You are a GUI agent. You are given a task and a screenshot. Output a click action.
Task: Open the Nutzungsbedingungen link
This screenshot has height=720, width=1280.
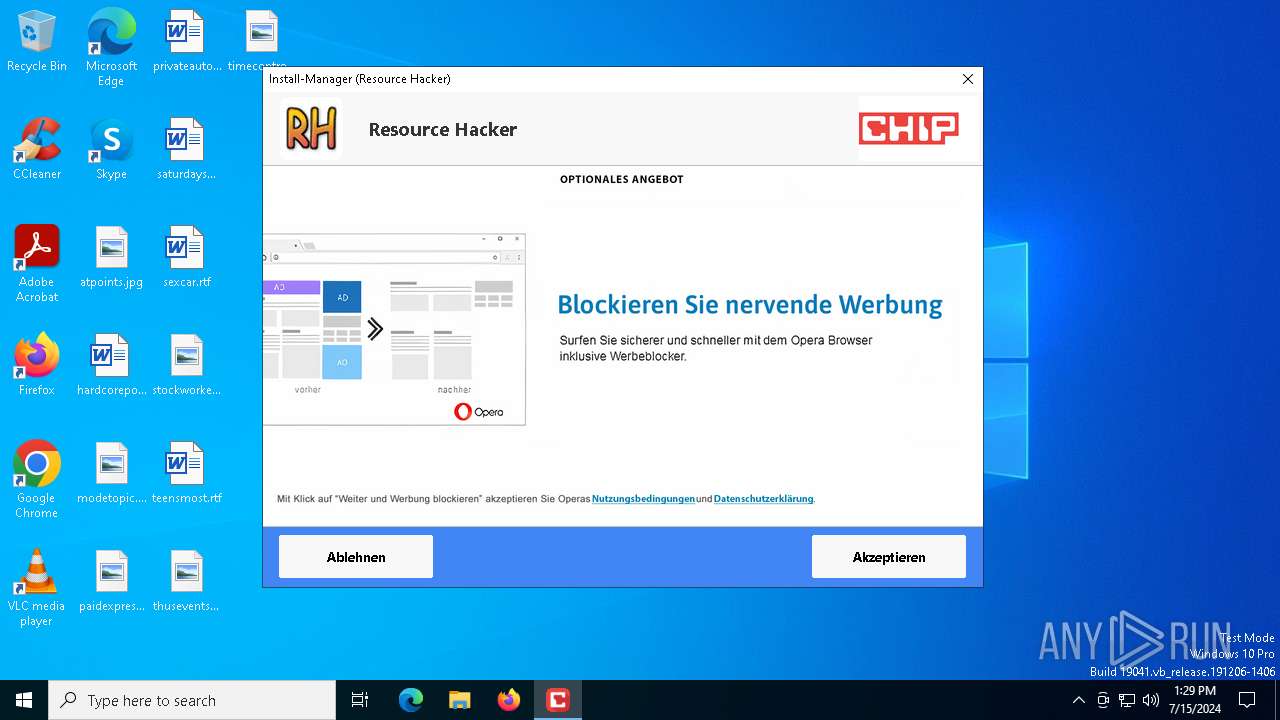coord(643,499)
